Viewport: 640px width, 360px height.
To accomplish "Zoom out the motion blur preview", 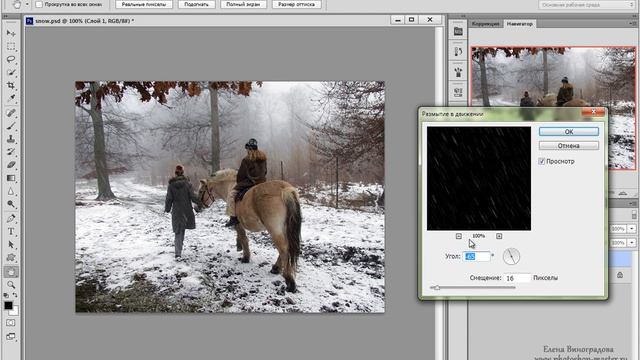I will coord(458,236).
